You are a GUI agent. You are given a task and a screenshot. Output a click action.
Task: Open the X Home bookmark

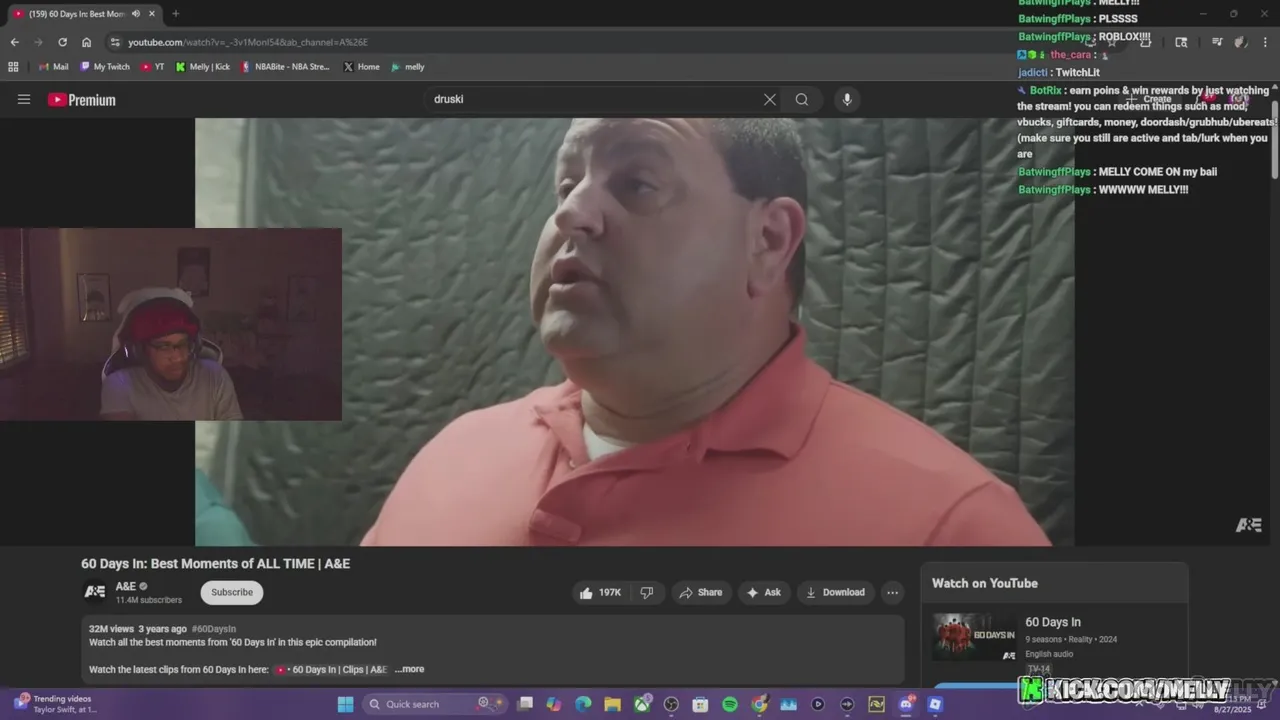click(361, 67)
